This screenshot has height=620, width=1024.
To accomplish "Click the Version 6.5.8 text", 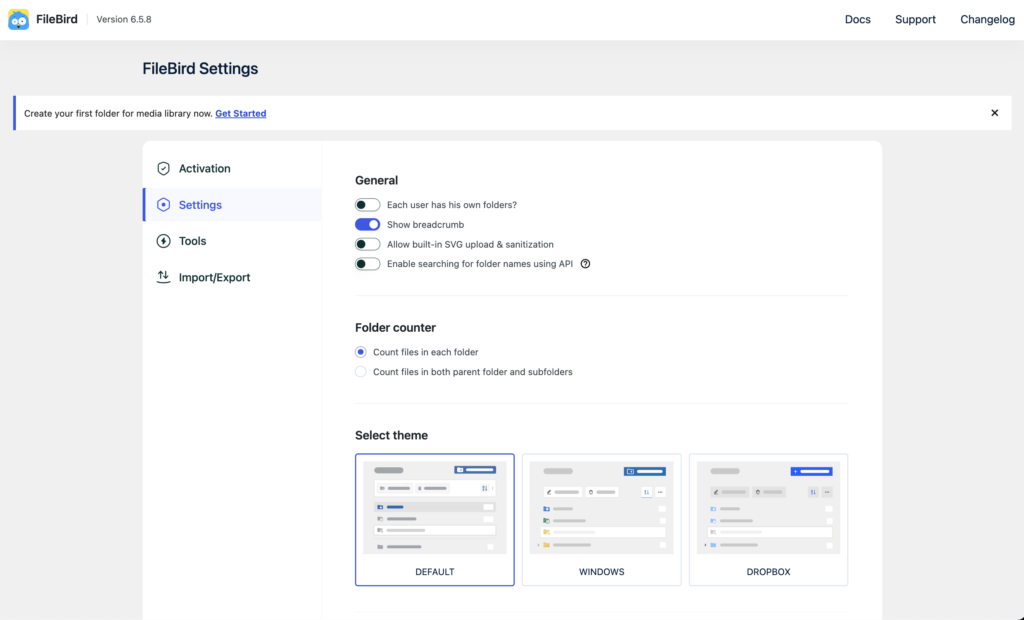I will [124, 20].
